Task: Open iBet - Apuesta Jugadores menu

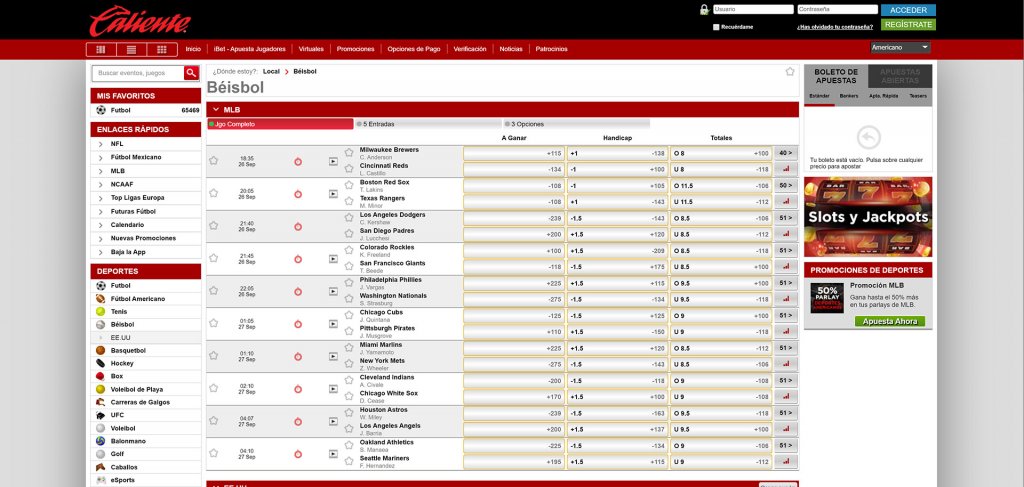Action: tap(249, 49)
